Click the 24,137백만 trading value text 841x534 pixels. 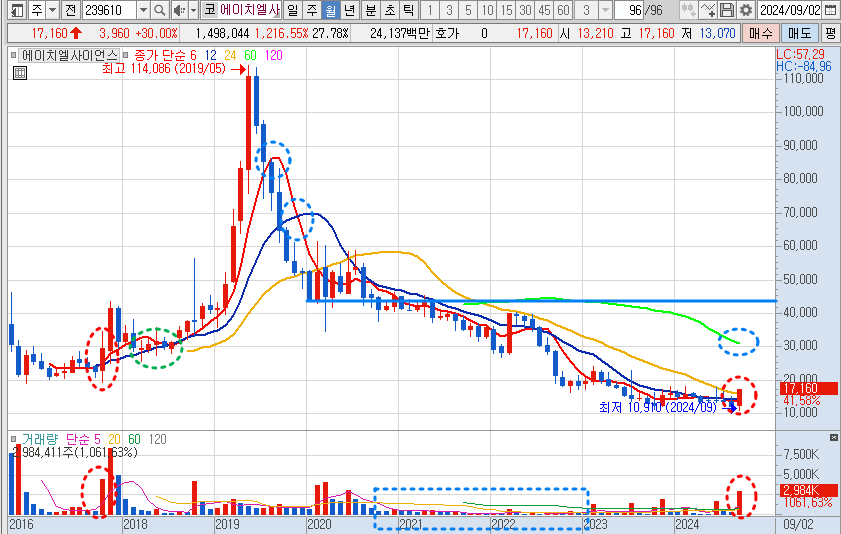tap(400, 33)
